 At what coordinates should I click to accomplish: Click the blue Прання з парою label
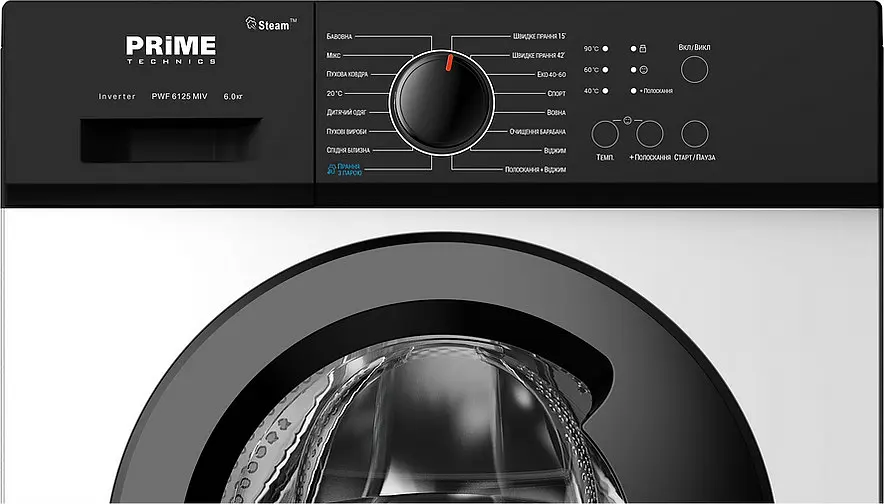(x=350, y=170)
